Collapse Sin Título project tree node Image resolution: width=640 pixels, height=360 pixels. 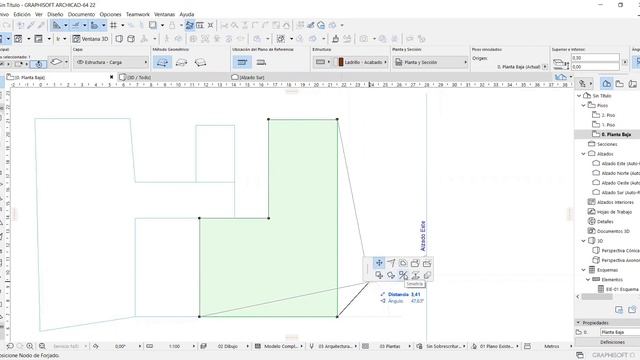point(579,96)
